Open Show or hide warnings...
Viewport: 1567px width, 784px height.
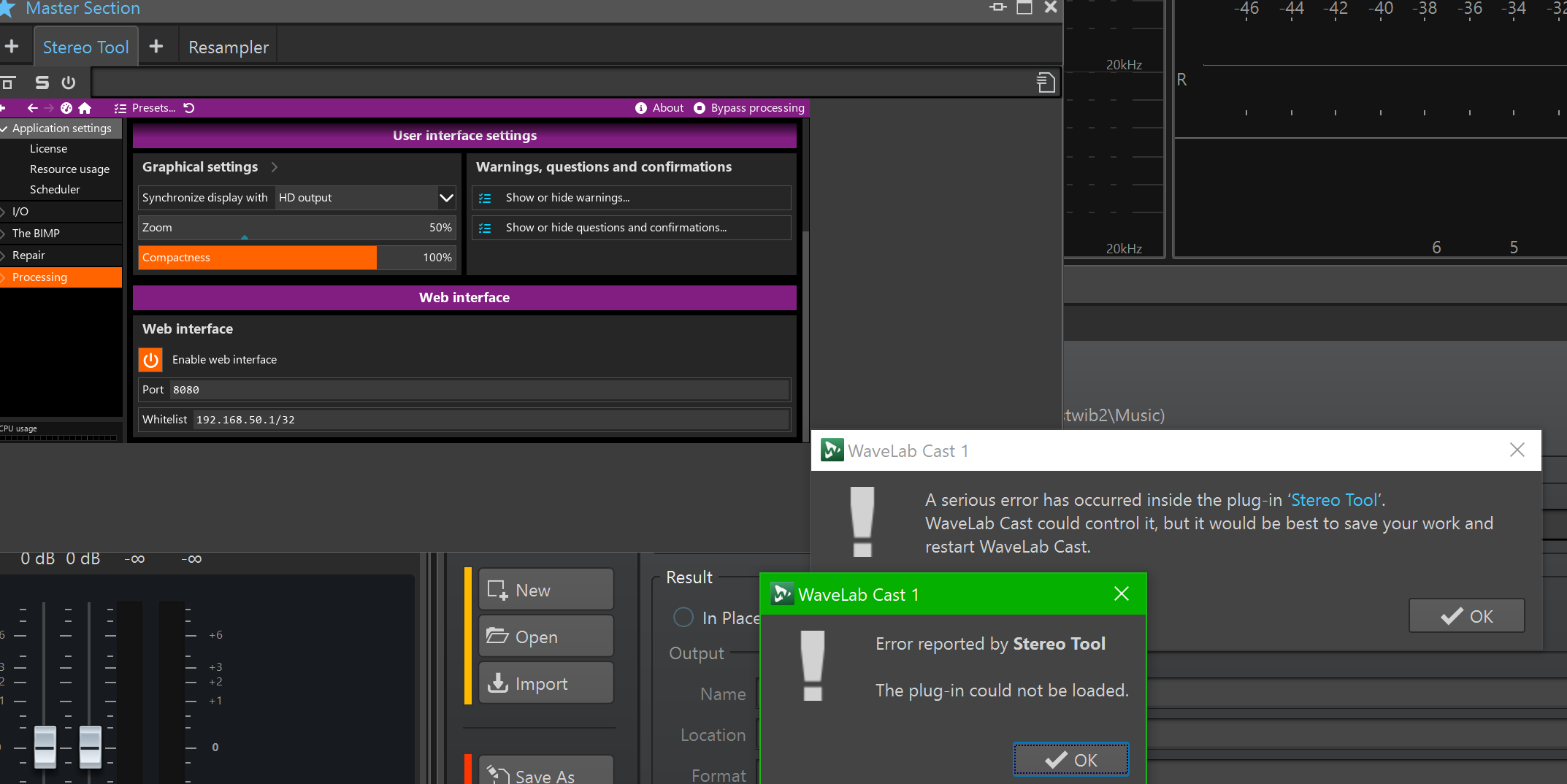[x=632, y=198]
